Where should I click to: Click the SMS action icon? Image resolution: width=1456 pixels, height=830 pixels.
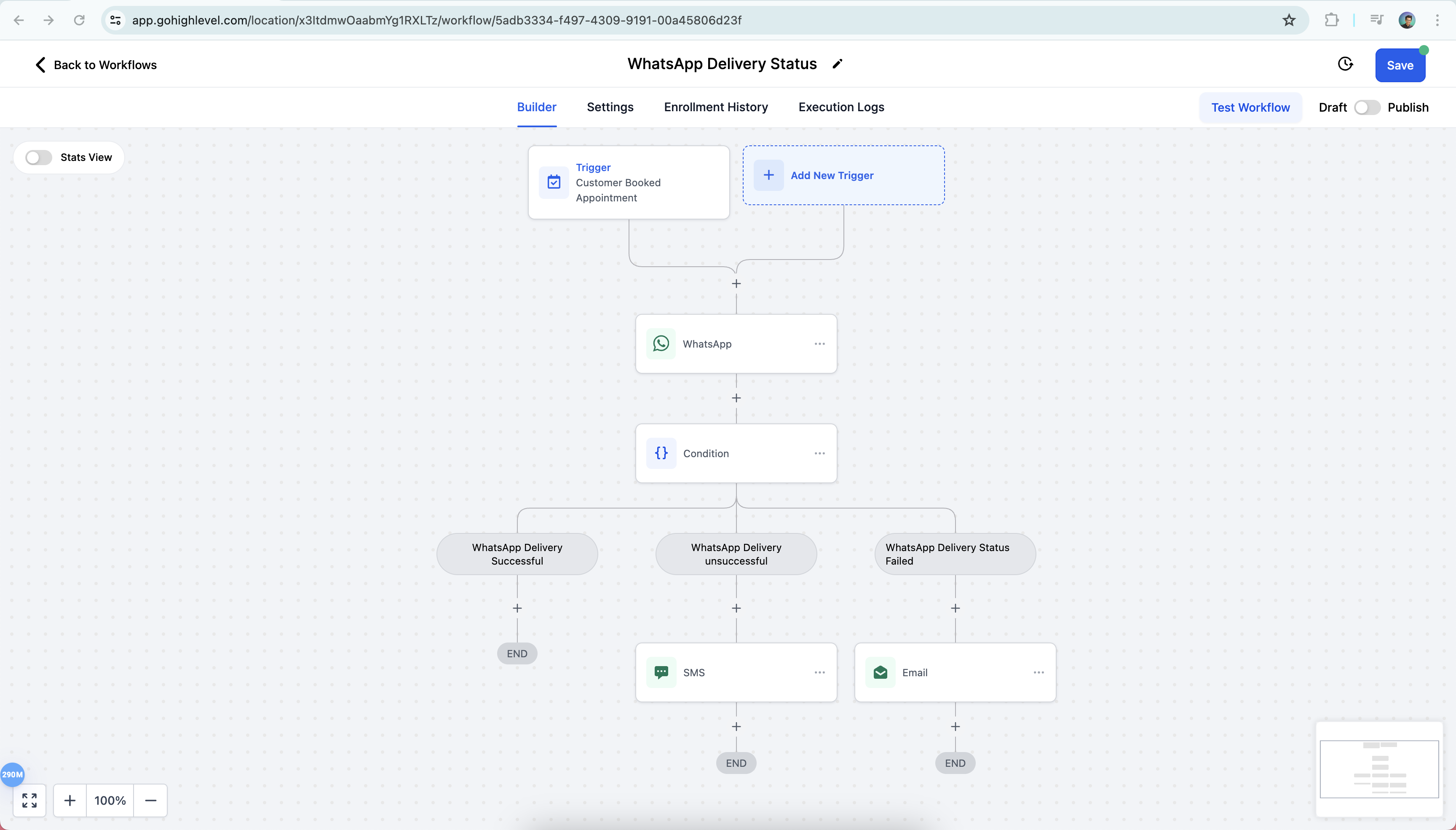[661, 673]
